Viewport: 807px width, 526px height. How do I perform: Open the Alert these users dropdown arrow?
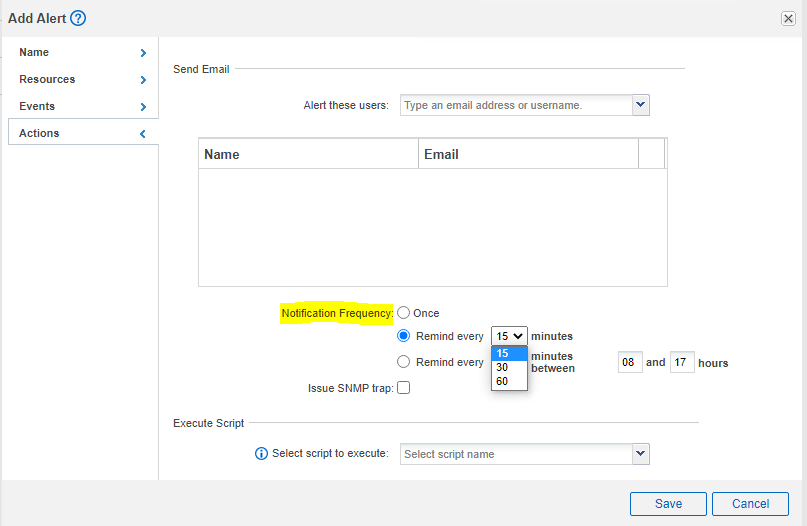click(640, 105)
